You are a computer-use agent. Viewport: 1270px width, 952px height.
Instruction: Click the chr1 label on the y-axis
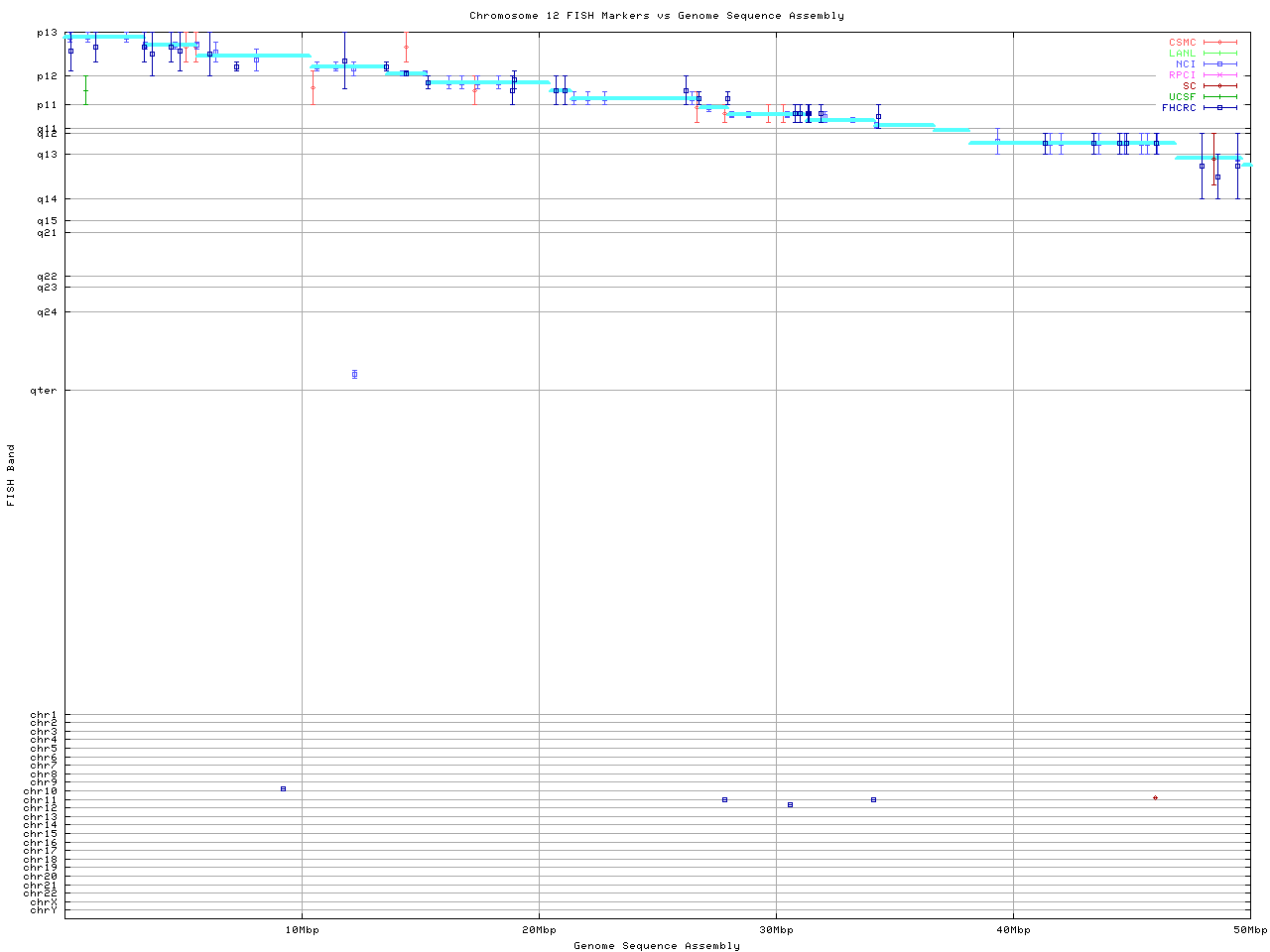tap(44, 715)
